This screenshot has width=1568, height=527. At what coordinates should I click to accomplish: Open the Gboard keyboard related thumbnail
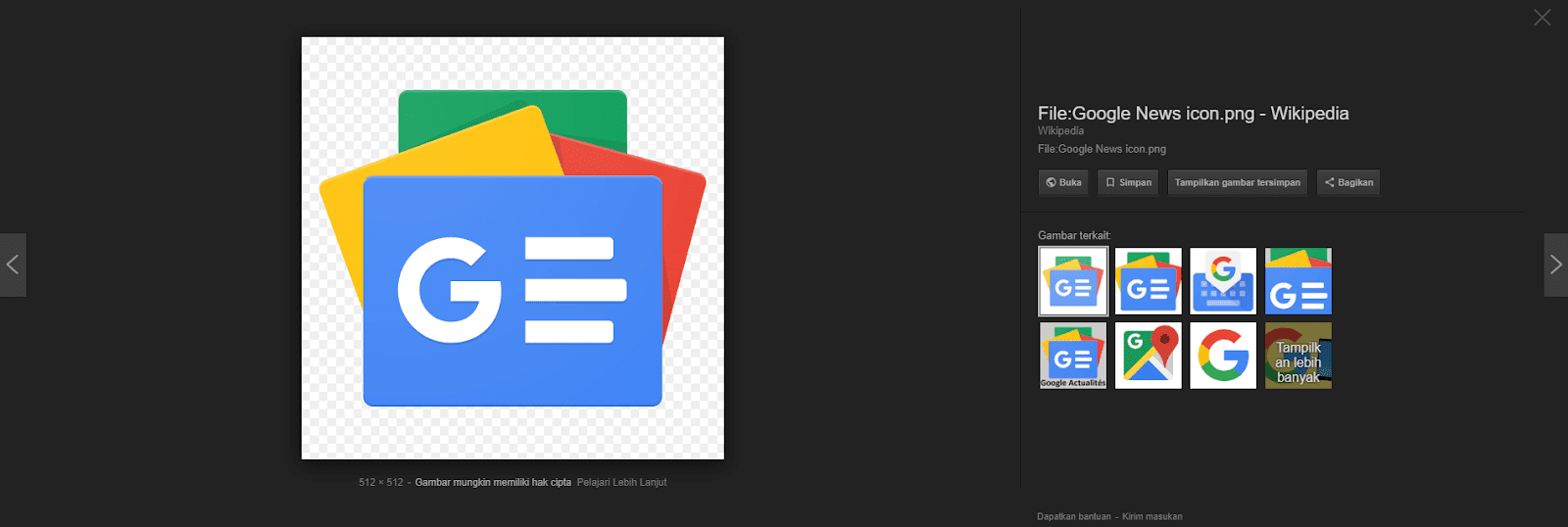tap(1223, 281)
